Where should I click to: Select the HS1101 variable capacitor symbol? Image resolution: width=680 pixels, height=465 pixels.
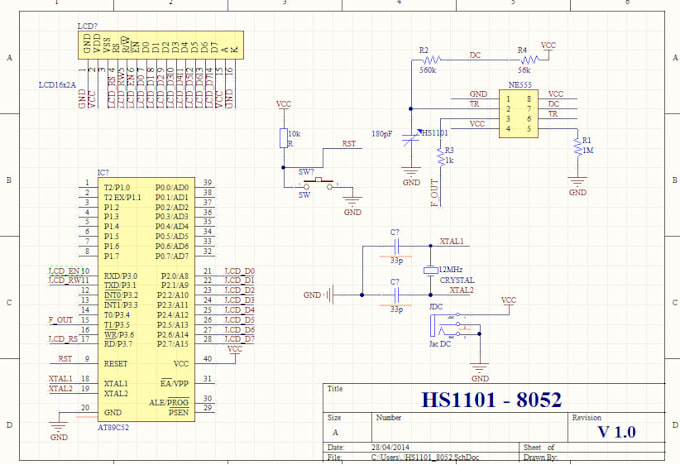pos(410,138)
